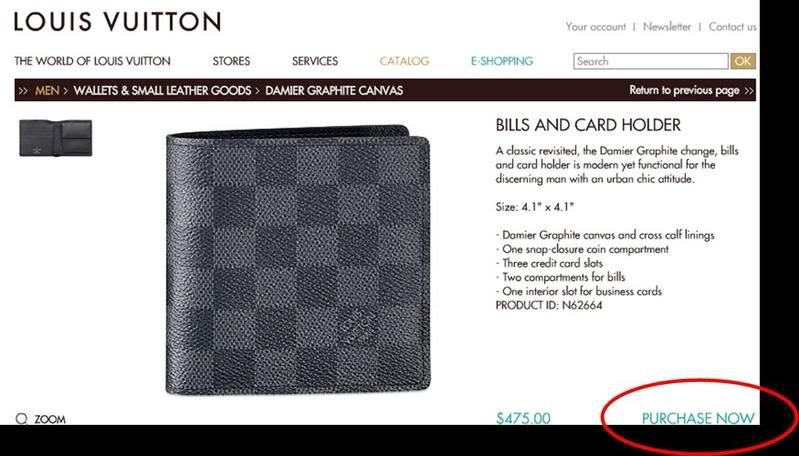
Task: Open the Your account link
Action: tap(596, 26)
